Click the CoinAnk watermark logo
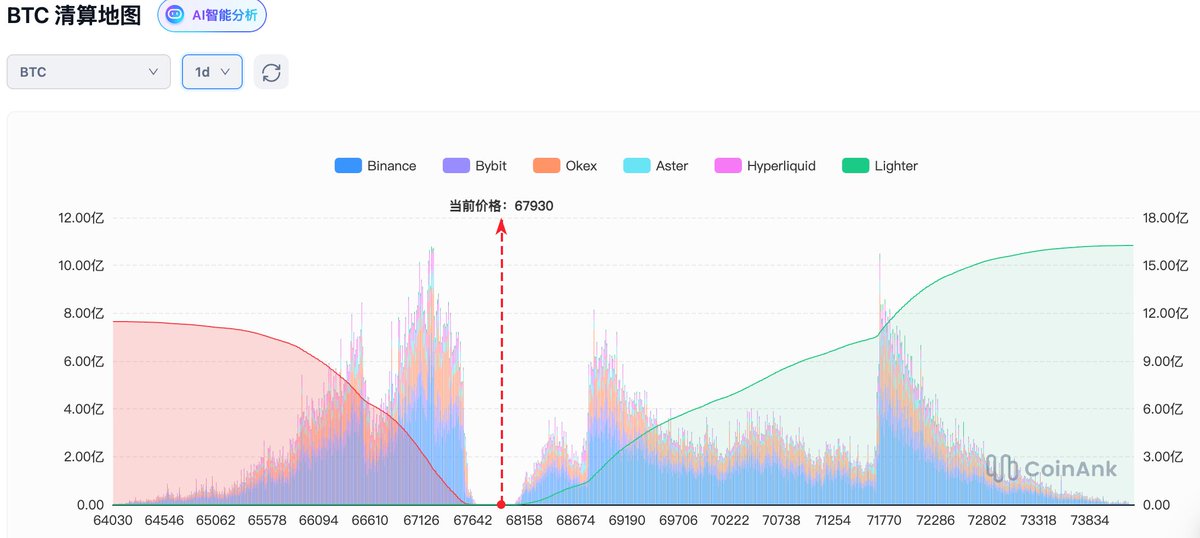 [x=1050, y=468]
